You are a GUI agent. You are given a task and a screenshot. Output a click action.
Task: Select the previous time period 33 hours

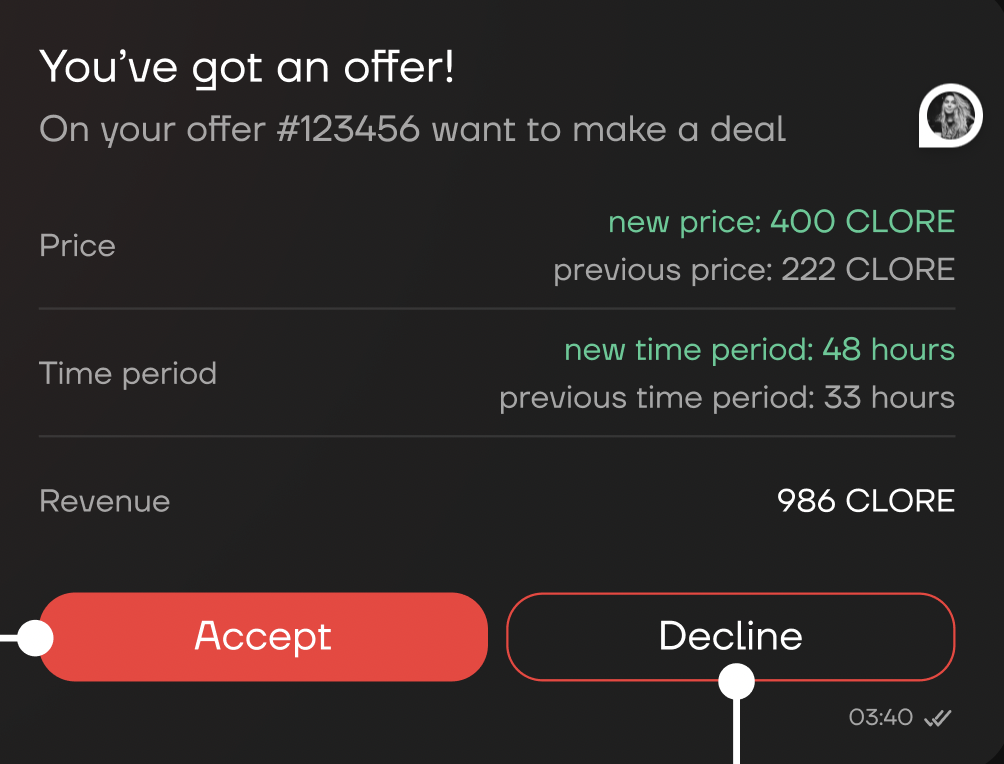727,398
